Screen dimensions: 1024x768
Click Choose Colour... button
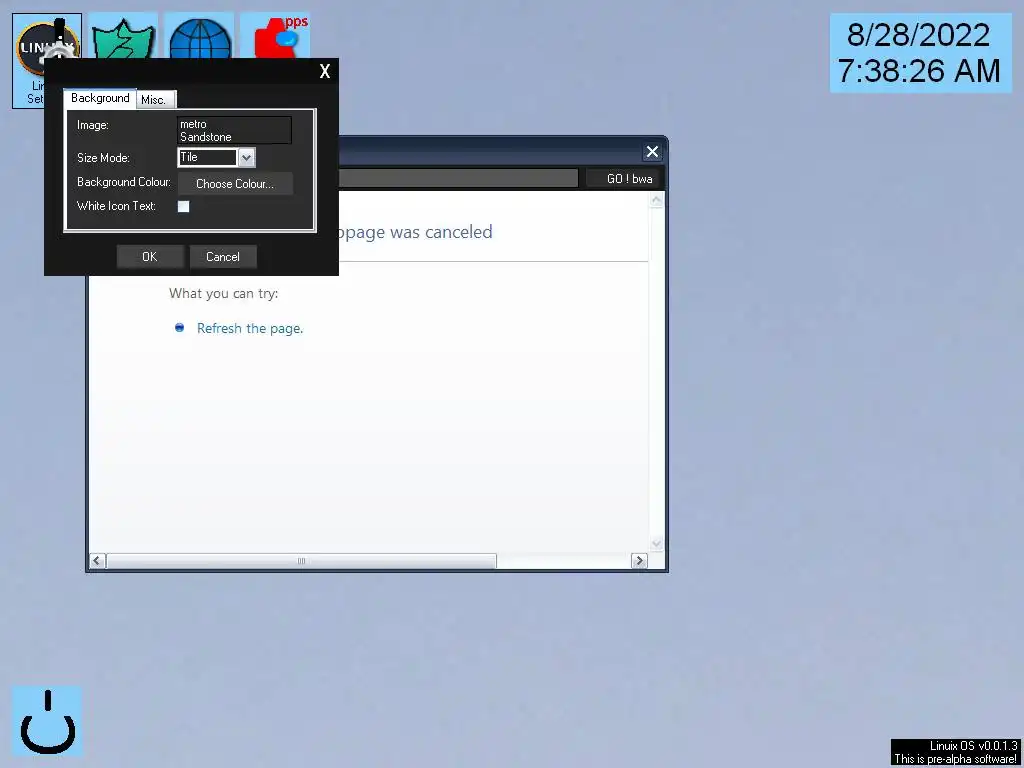click(235, 184)
